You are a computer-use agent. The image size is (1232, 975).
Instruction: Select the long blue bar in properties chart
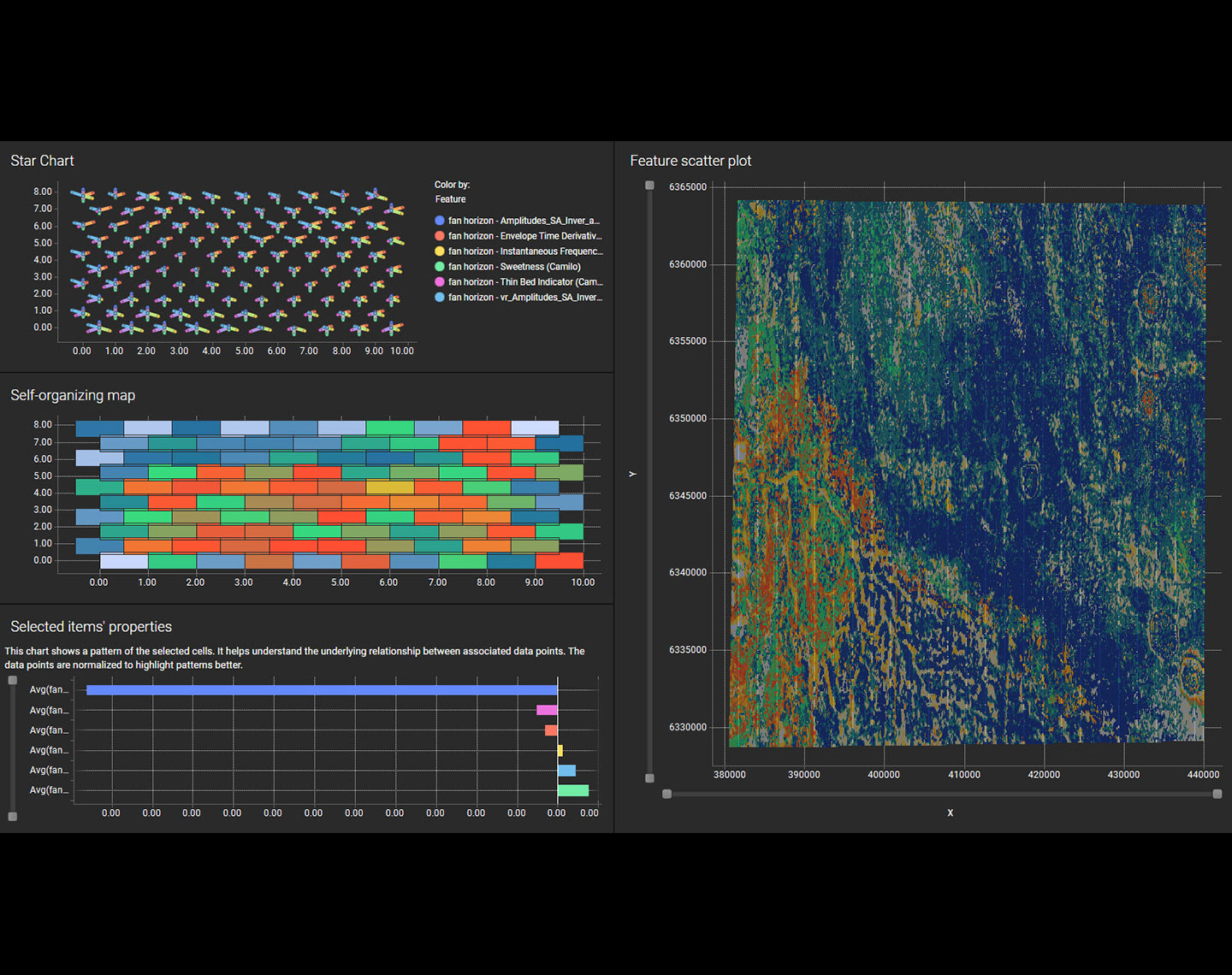coord(322,690)
